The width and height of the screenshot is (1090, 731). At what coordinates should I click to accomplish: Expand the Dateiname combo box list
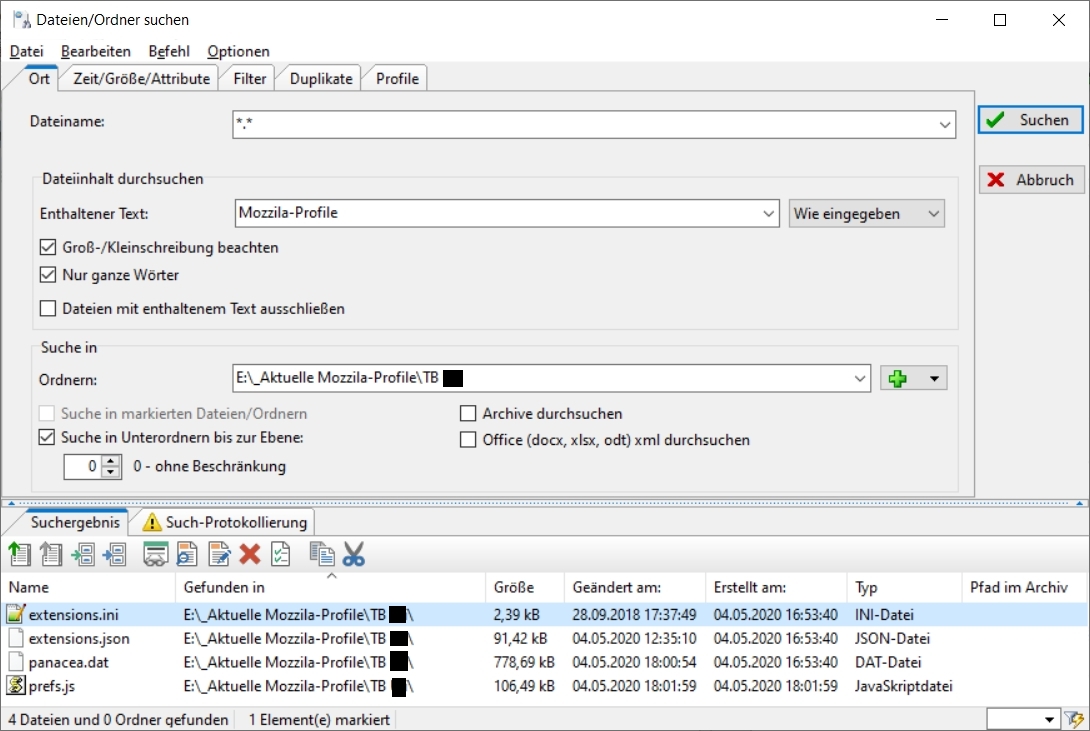click(945, 124)
